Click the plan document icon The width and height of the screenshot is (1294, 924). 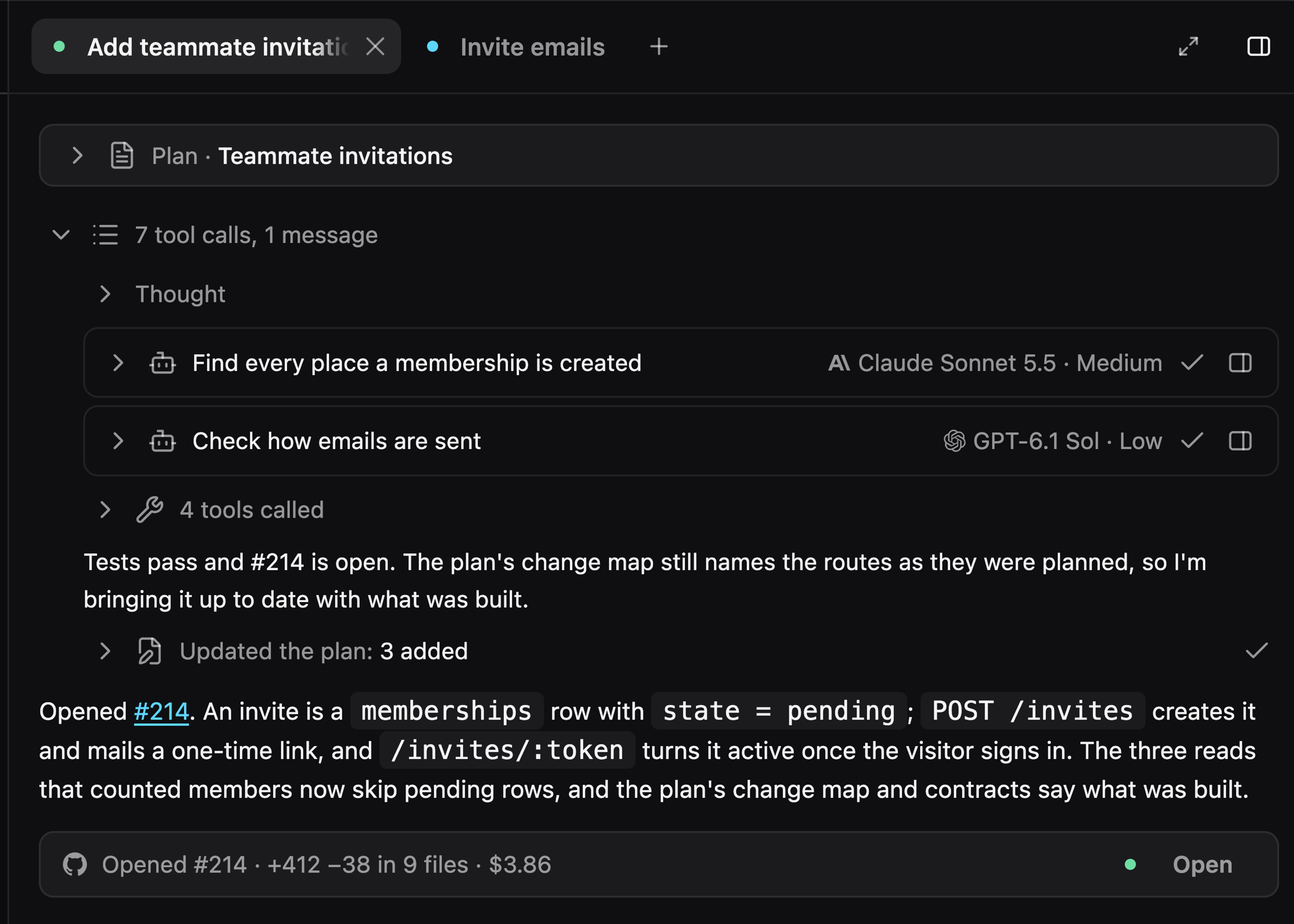point(122,156)
